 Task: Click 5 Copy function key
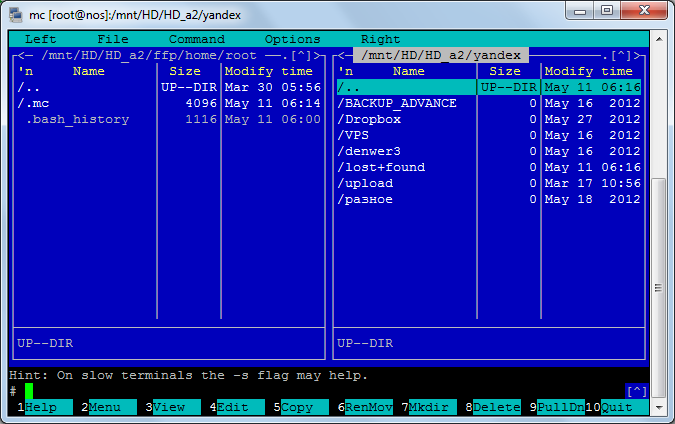(x=301, y=407)
